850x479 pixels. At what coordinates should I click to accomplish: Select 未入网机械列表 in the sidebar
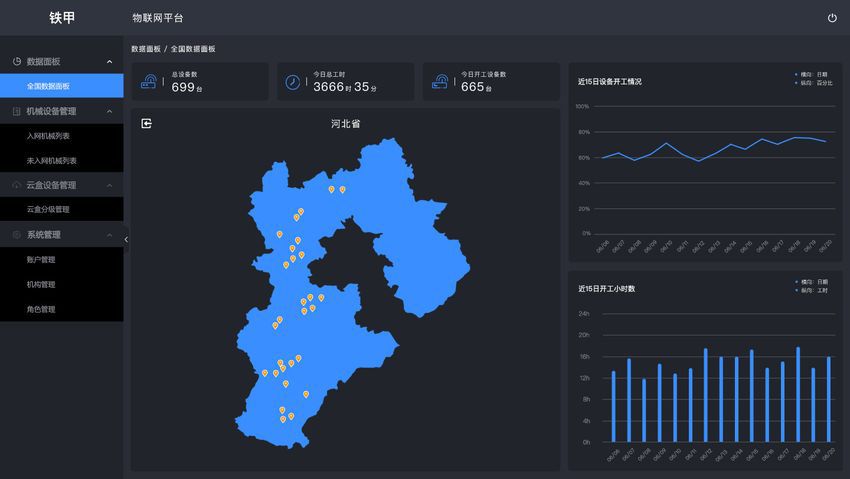point(52,160)
